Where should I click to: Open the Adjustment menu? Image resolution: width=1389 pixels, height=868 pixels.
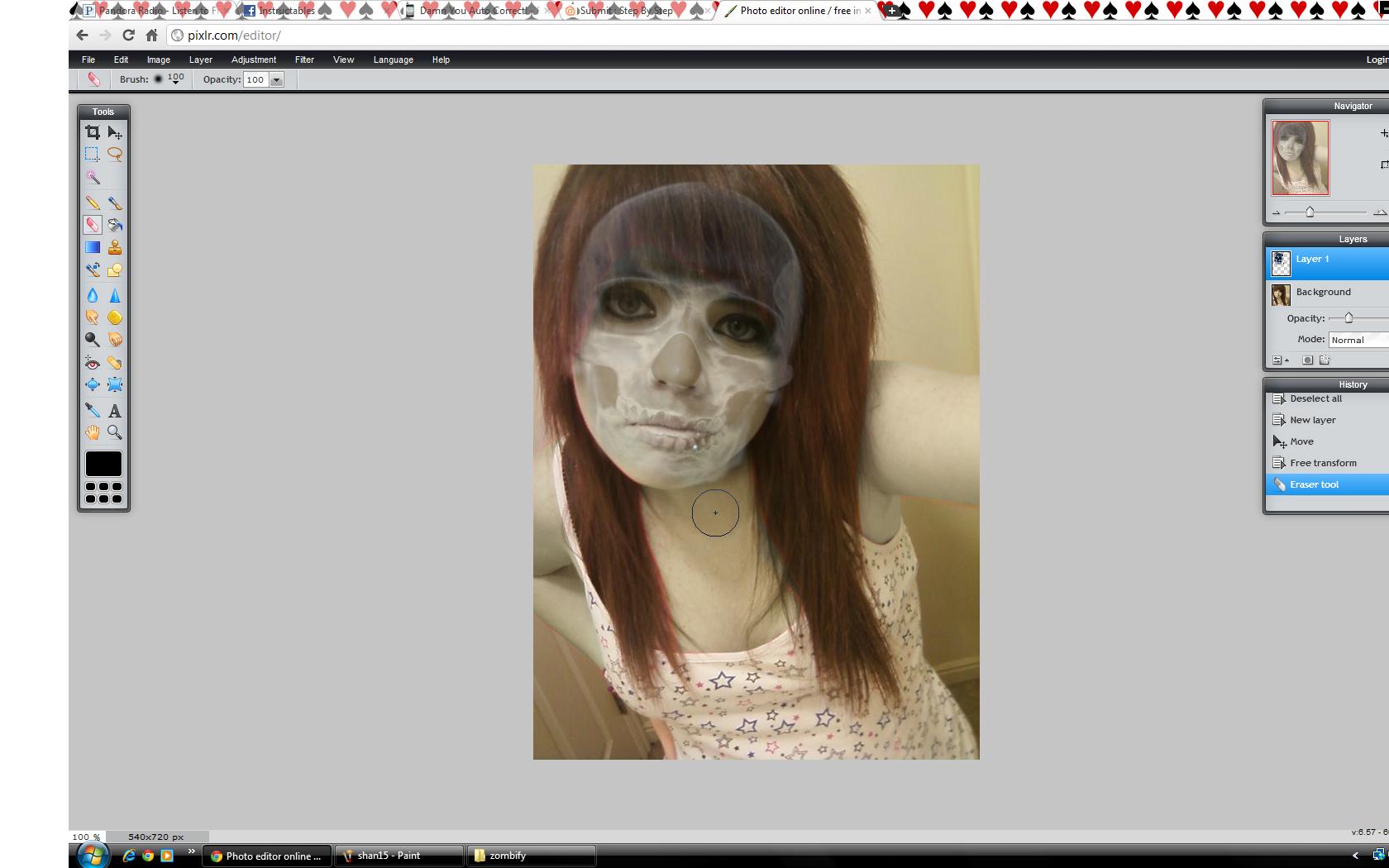tap(254, 60)
